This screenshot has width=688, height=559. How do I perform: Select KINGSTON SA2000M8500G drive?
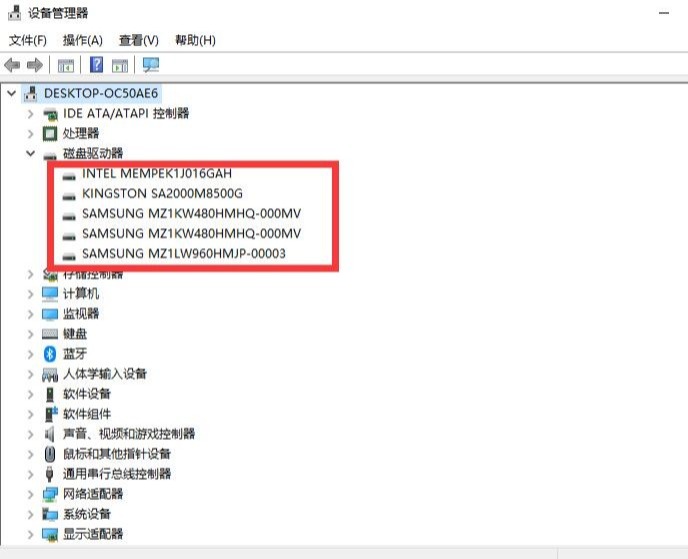(x=162, y=194)
